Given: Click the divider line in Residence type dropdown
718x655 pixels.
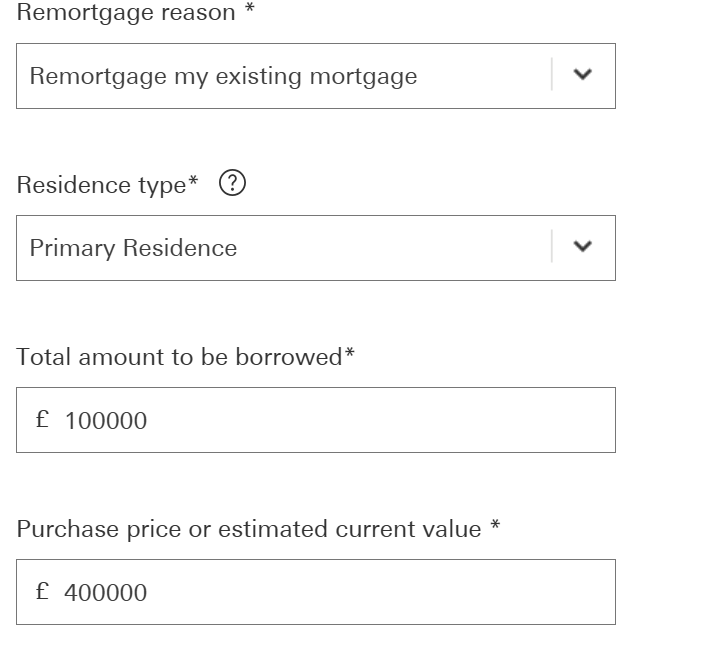Looking at the screenshot, I should pyautogui.click(x=551, y=247).
